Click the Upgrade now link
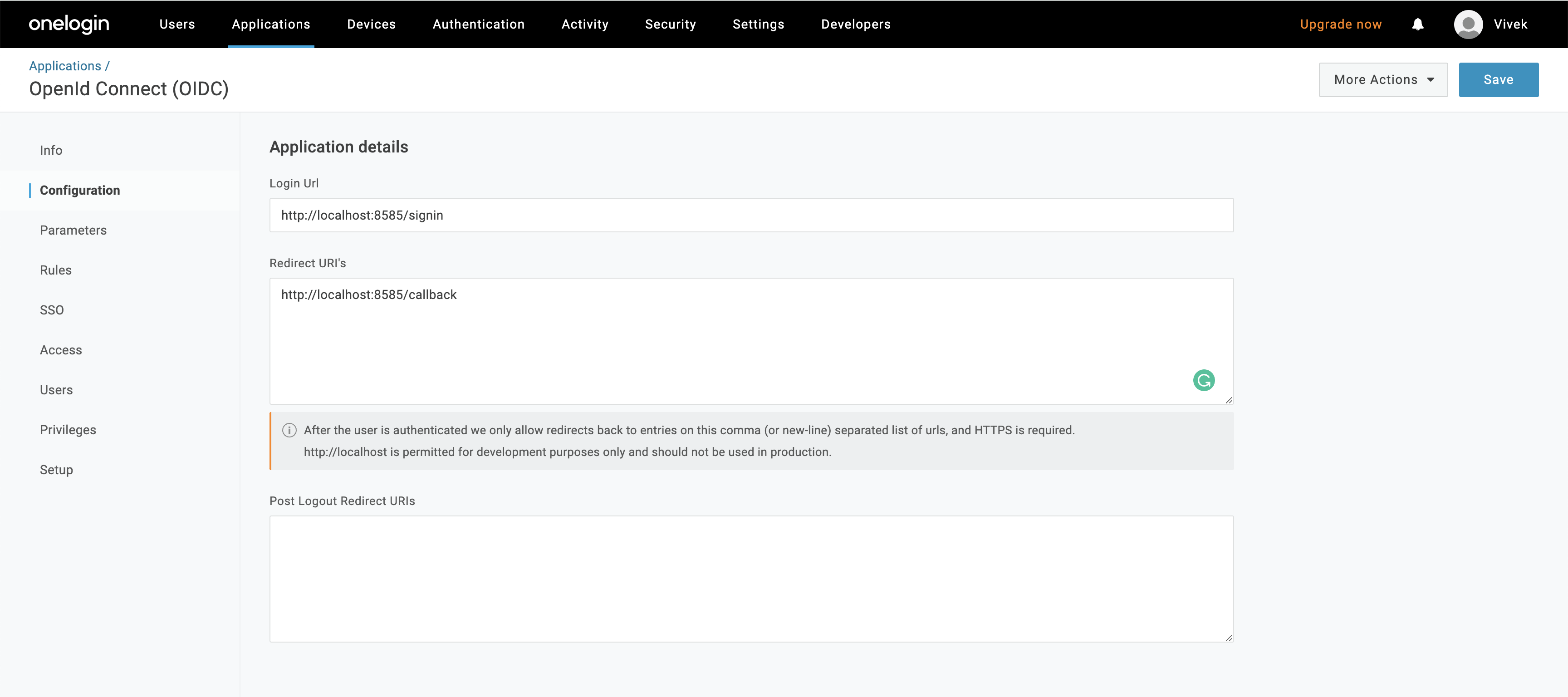The height and width of the screenshot is (697, 1568). pyautogui.click(x=1340, y=24)
